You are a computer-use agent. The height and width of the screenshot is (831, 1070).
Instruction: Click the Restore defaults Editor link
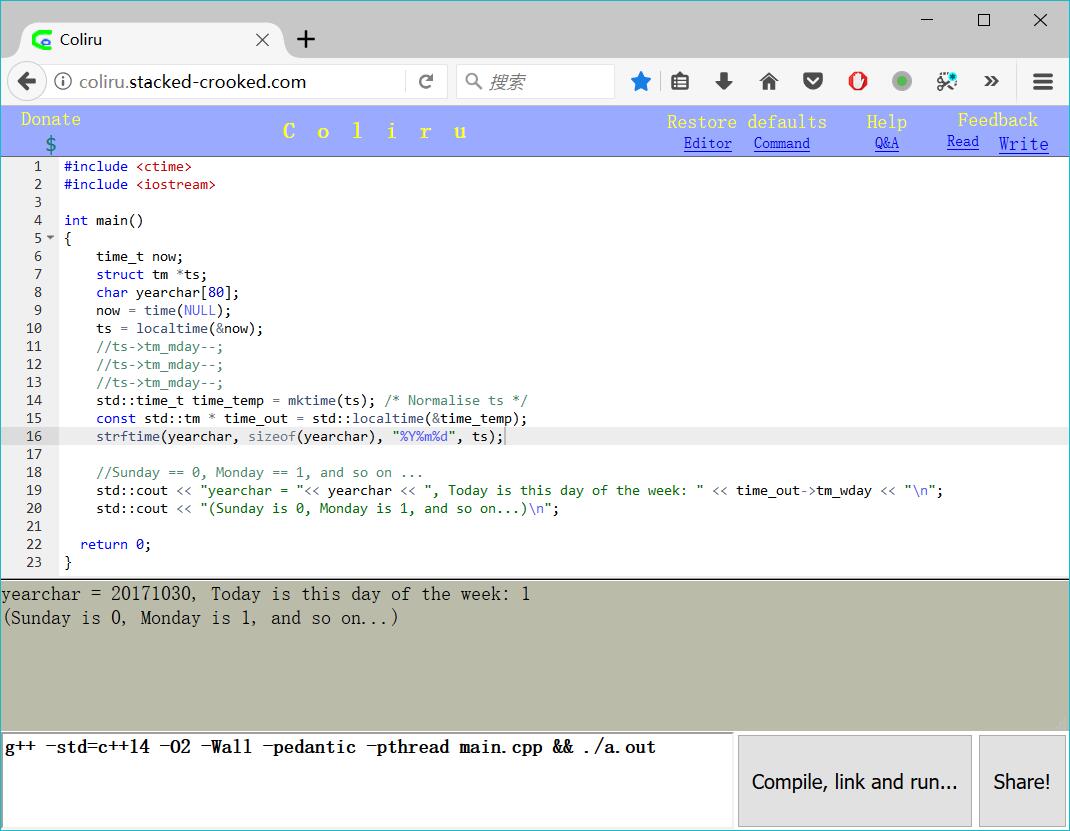707,143
